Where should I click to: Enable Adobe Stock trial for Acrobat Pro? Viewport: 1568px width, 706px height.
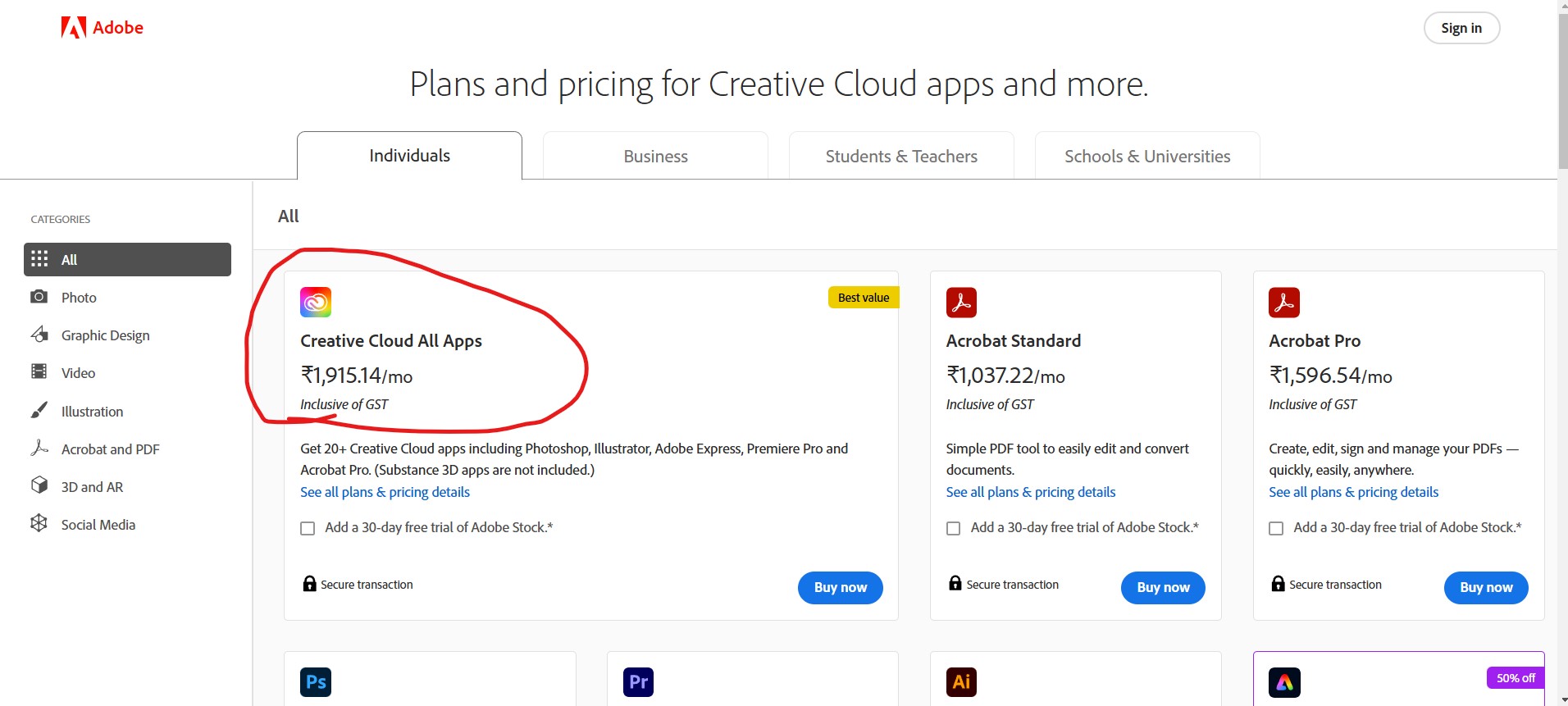click(x=1276, y=528)
